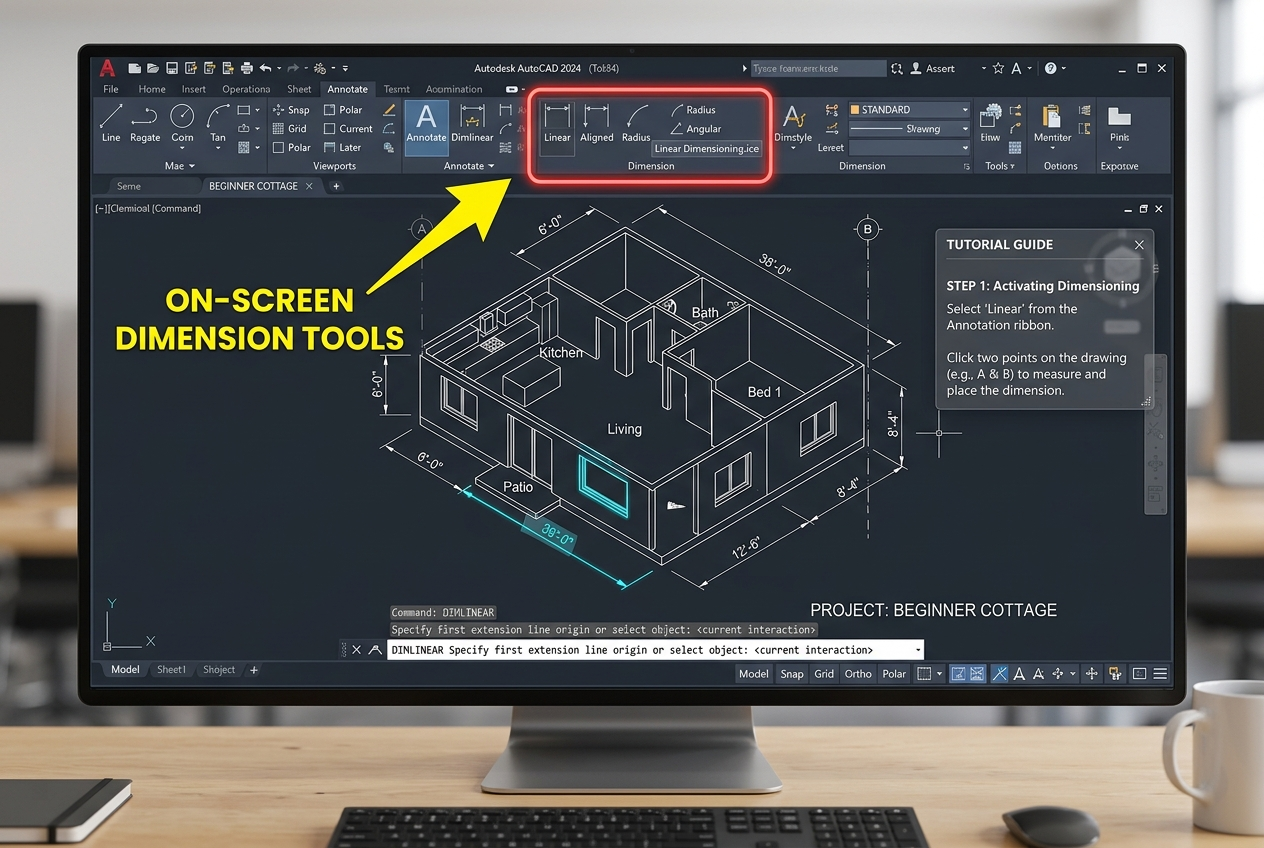Select the Aligned dimension tool
The width and height of the screenshot is (1264, 848).
coord(597,125)
